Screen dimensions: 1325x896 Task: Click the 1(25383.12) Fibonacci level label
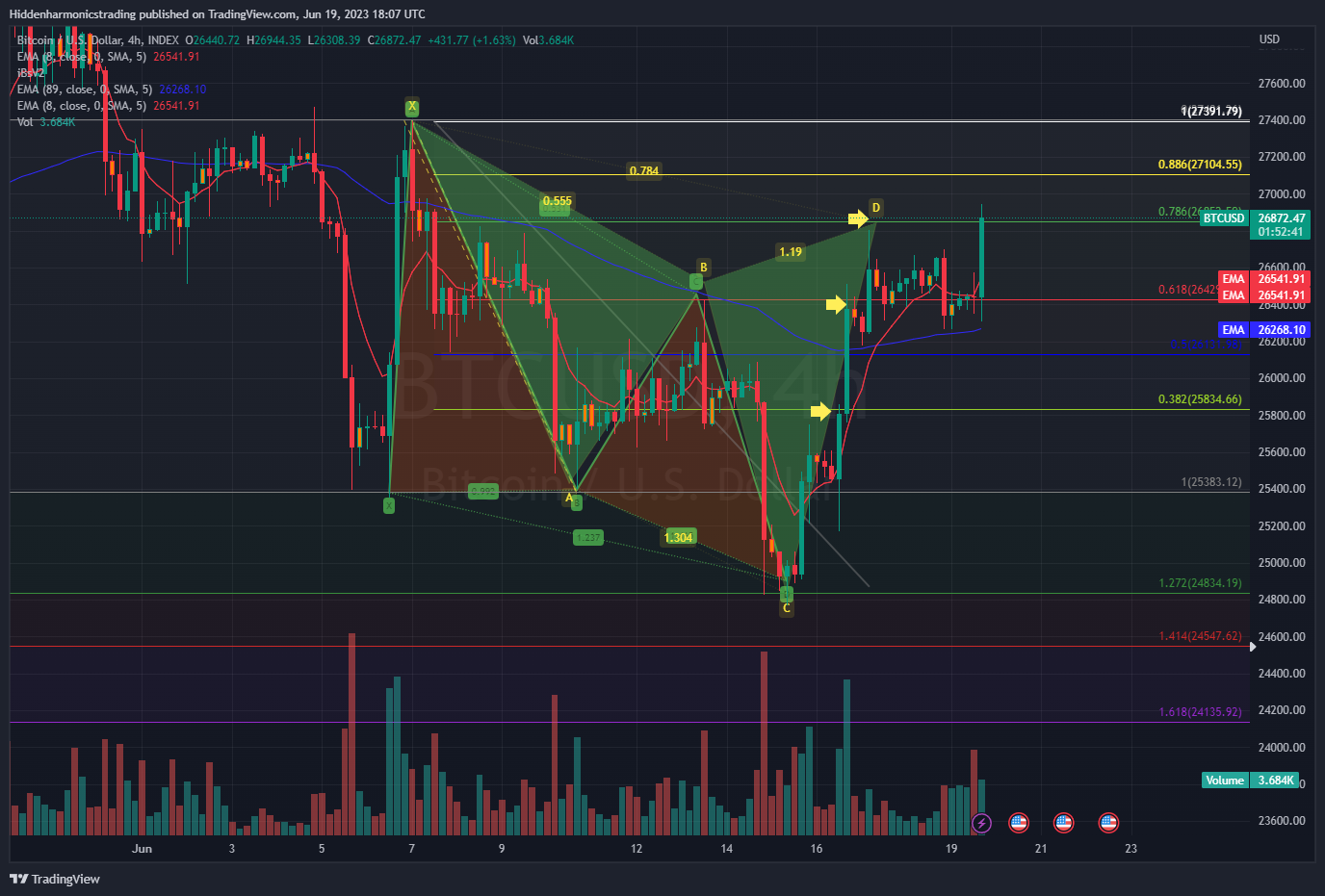pos(1211,482)
